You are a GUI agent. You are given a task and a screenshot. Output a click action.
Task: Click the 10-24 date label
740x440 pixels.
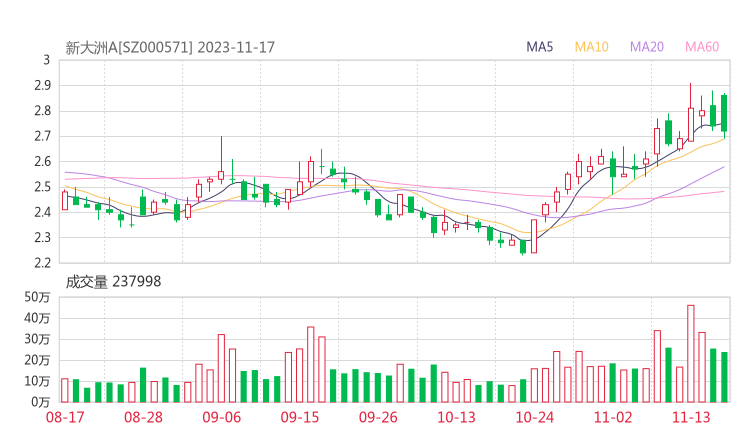pos(535,417)
